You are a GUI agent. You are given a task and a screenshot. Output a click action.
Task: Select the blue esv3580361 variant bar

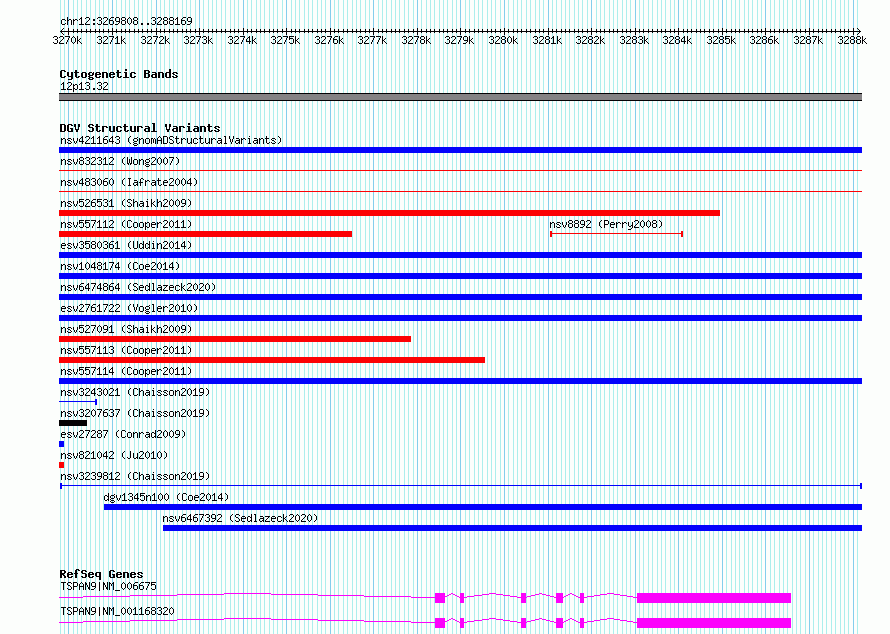click(460, 255)
